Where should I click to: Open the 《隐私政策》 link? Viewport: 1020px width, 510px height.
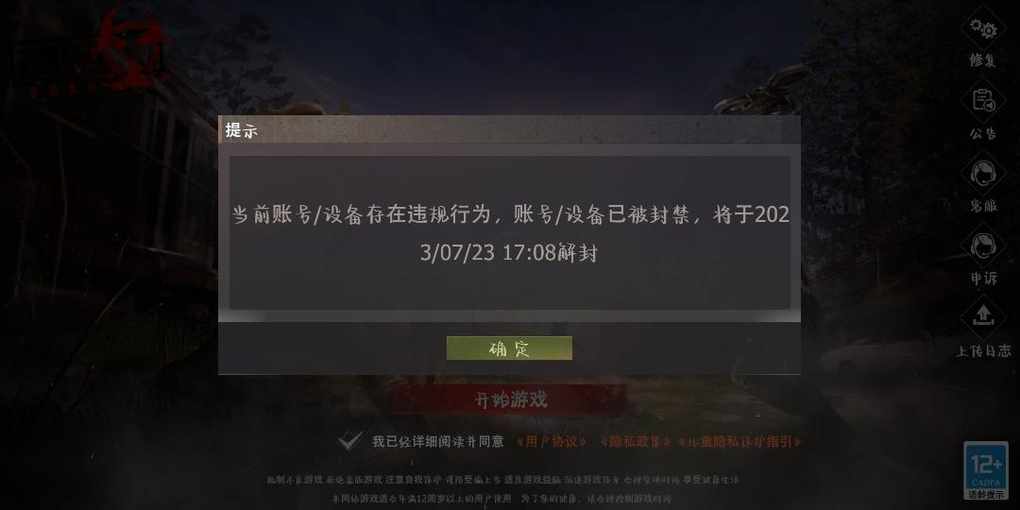[x=635, y=441]
